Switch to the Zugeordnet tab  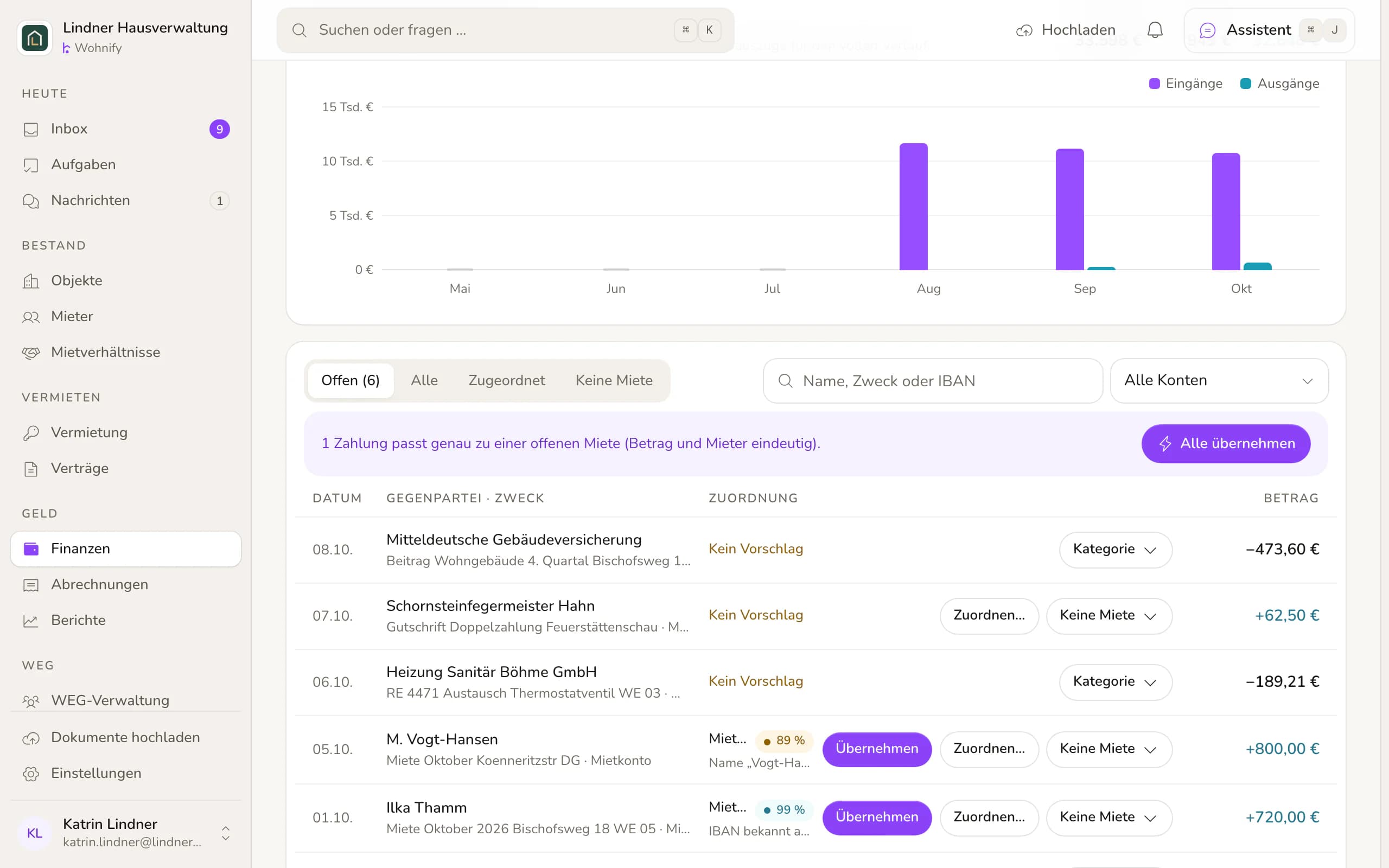point(506,381)
